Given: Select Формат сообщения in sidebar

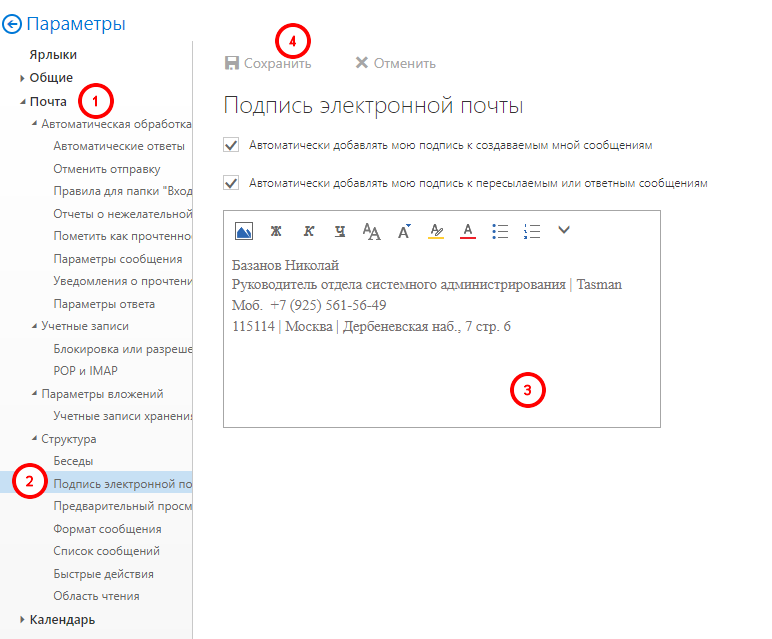Looking at the screenshot, I should (107, 529).
